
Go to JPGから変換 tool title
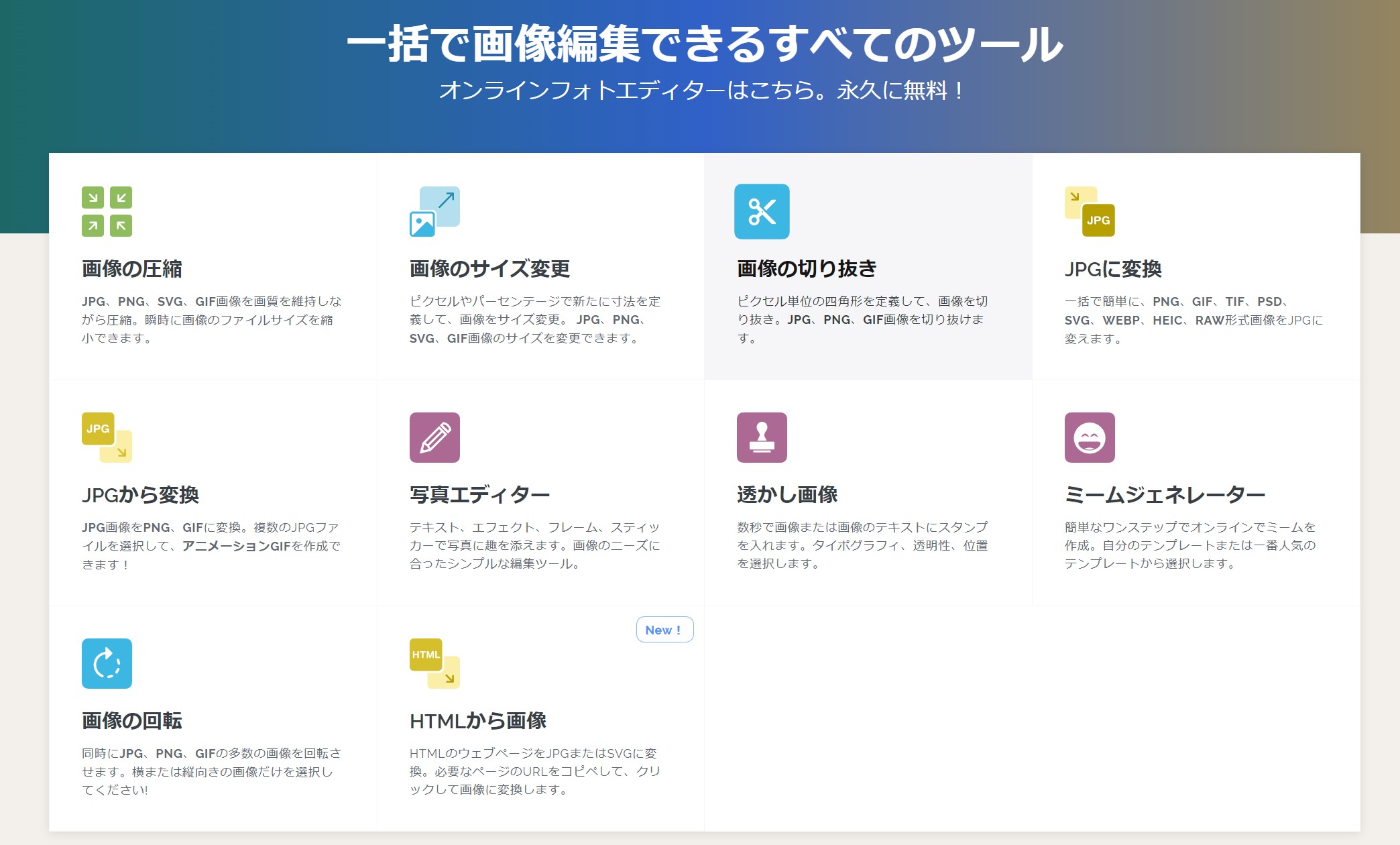click(x=140, y=495)
